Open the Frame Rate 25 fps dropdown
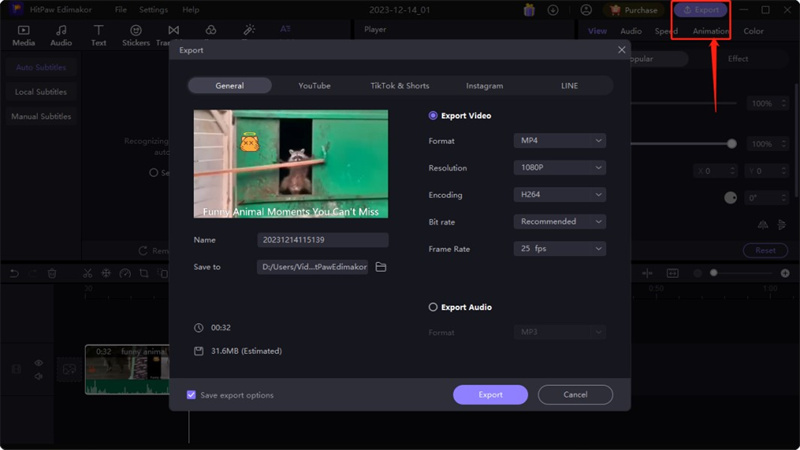 click(560, 249)
